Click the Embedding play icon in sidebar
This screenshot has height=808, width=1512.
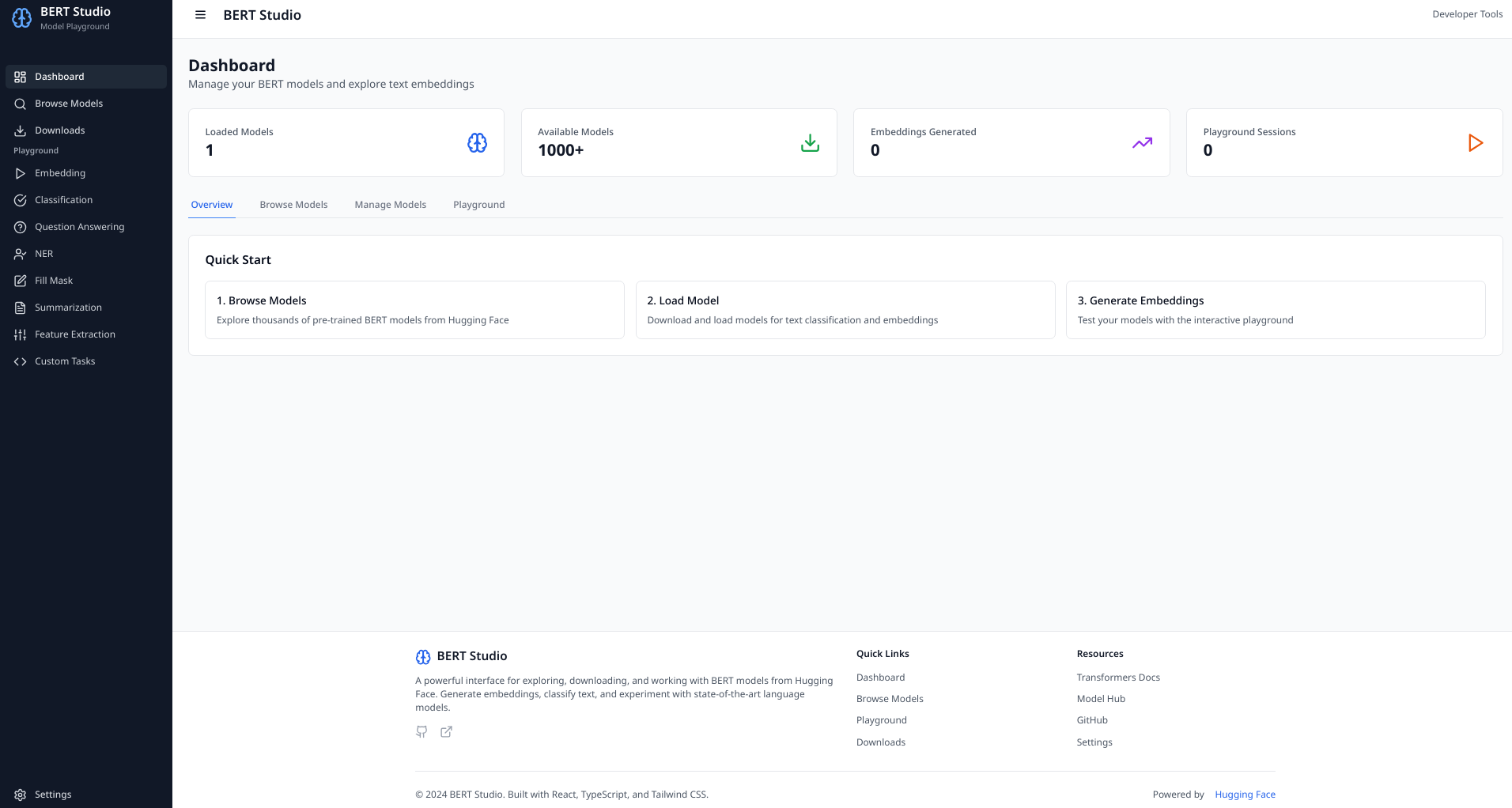(21, 173)
